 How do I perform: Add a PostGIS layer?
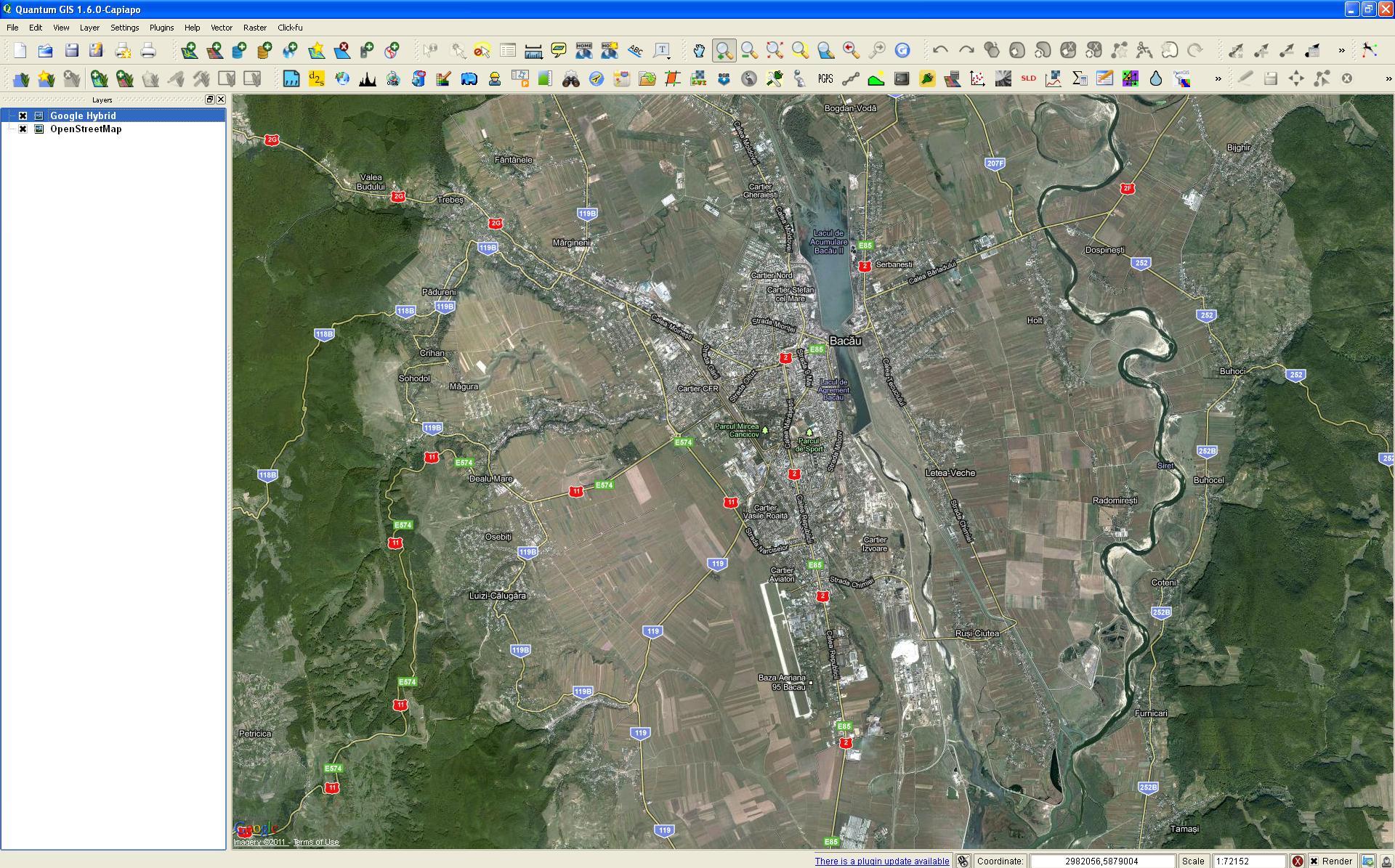pyautogui.click(x=239, y=50)
